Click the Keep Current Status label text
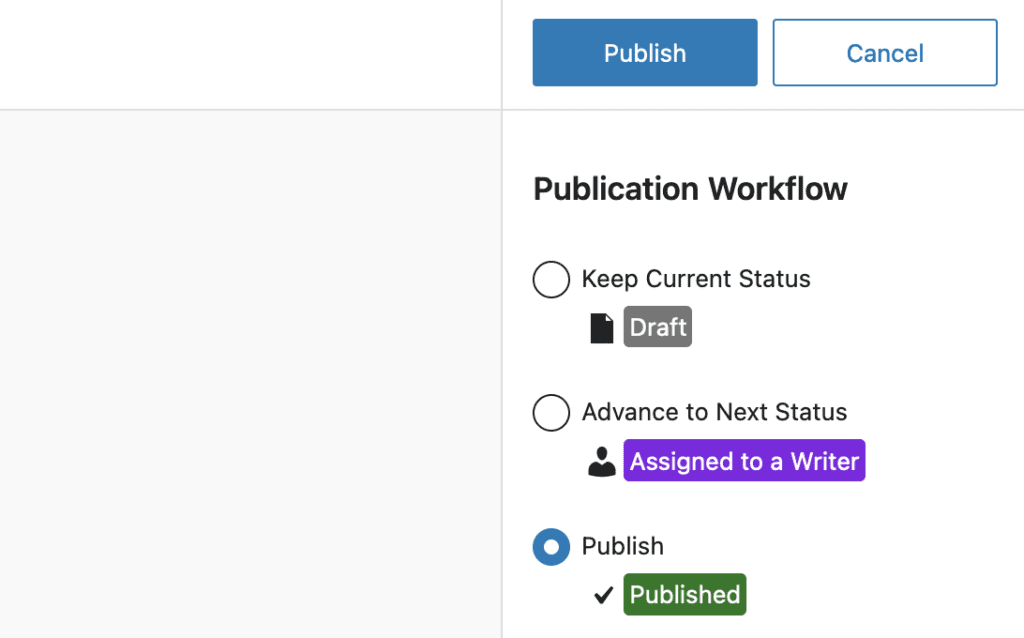Screen dimensions: 1024x638 click(x=696, y=279)
